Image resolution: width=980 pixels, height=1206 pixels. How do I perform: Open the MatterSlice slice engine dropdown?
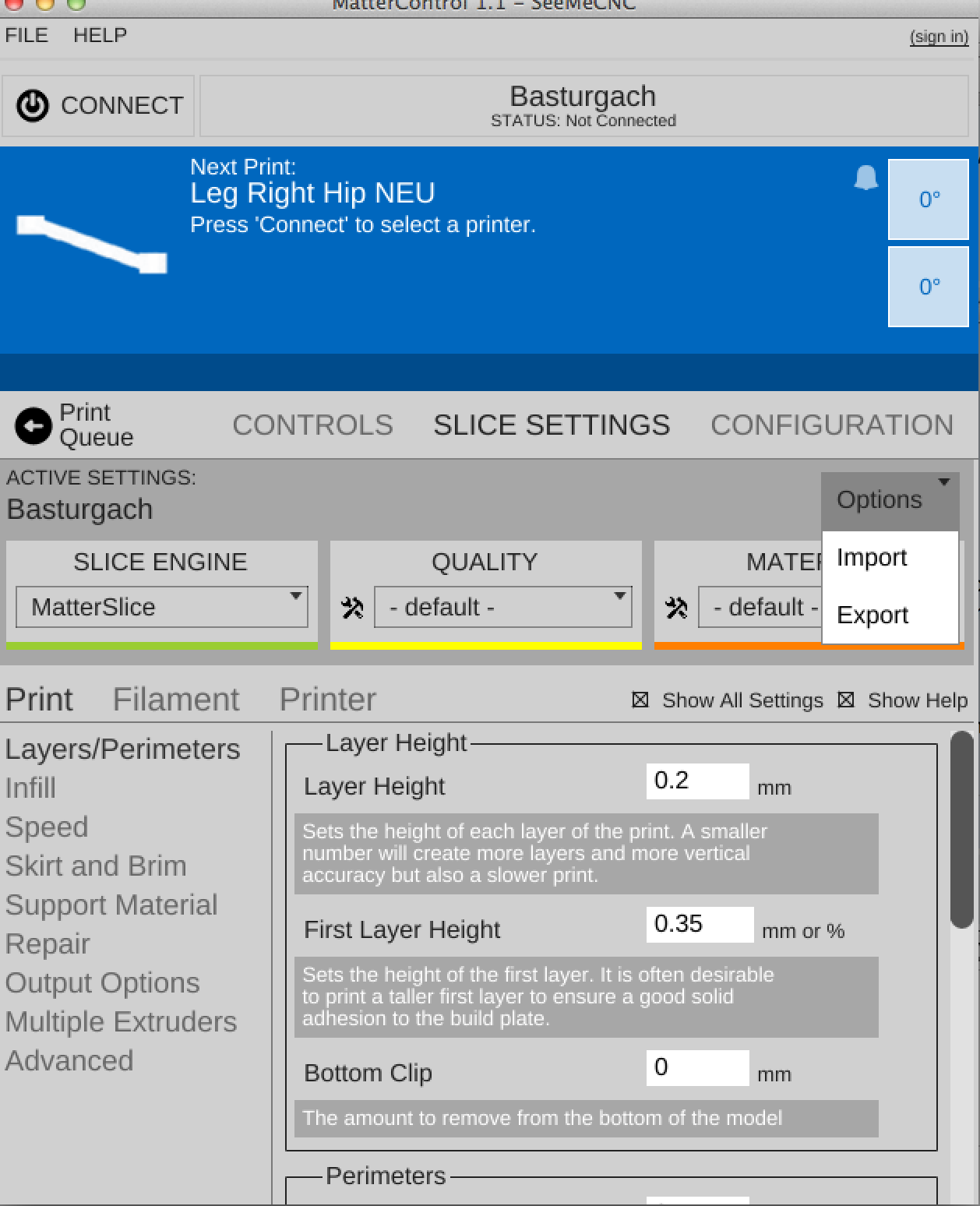pos(162,607)
